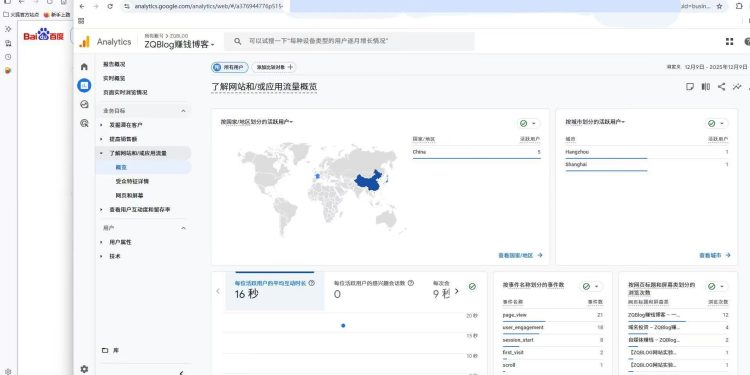
Task: Click the page_view event row
Action: pyautogui.click(x=552, y=315)
